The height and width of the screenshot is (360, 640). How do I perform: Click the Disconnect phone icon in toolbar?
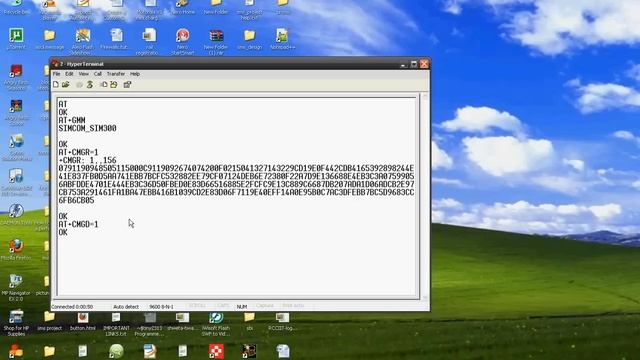[90, 84]
